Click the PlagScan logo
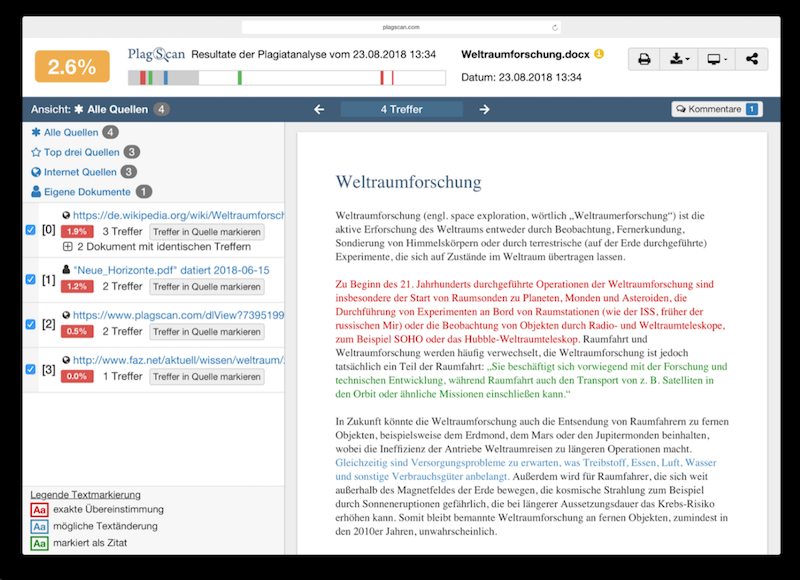The width and height of the screenshot is (800, 580). (x=156, y=54)
